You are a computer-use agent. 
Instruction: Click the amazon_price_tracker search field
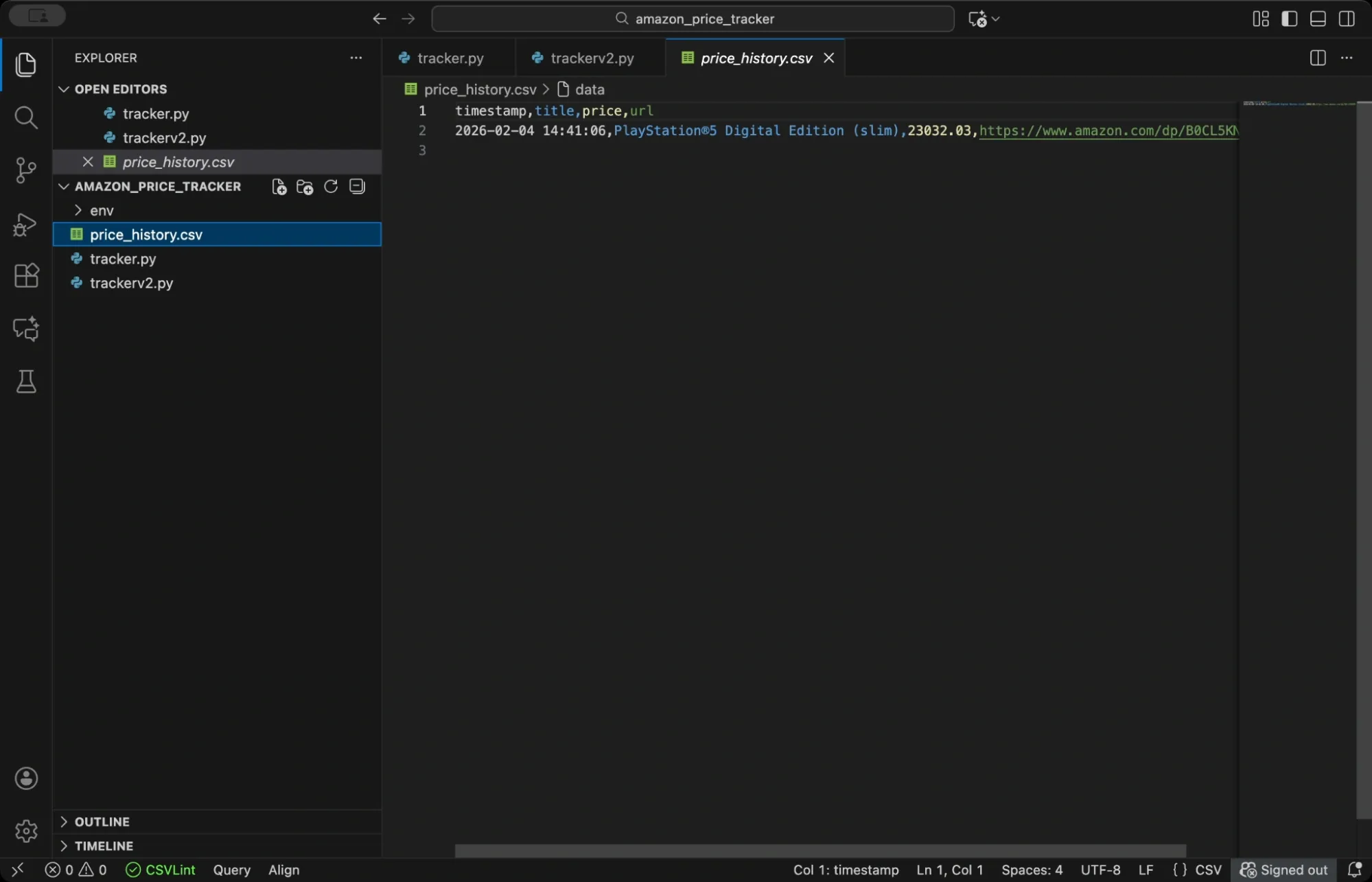pos(693,19)
